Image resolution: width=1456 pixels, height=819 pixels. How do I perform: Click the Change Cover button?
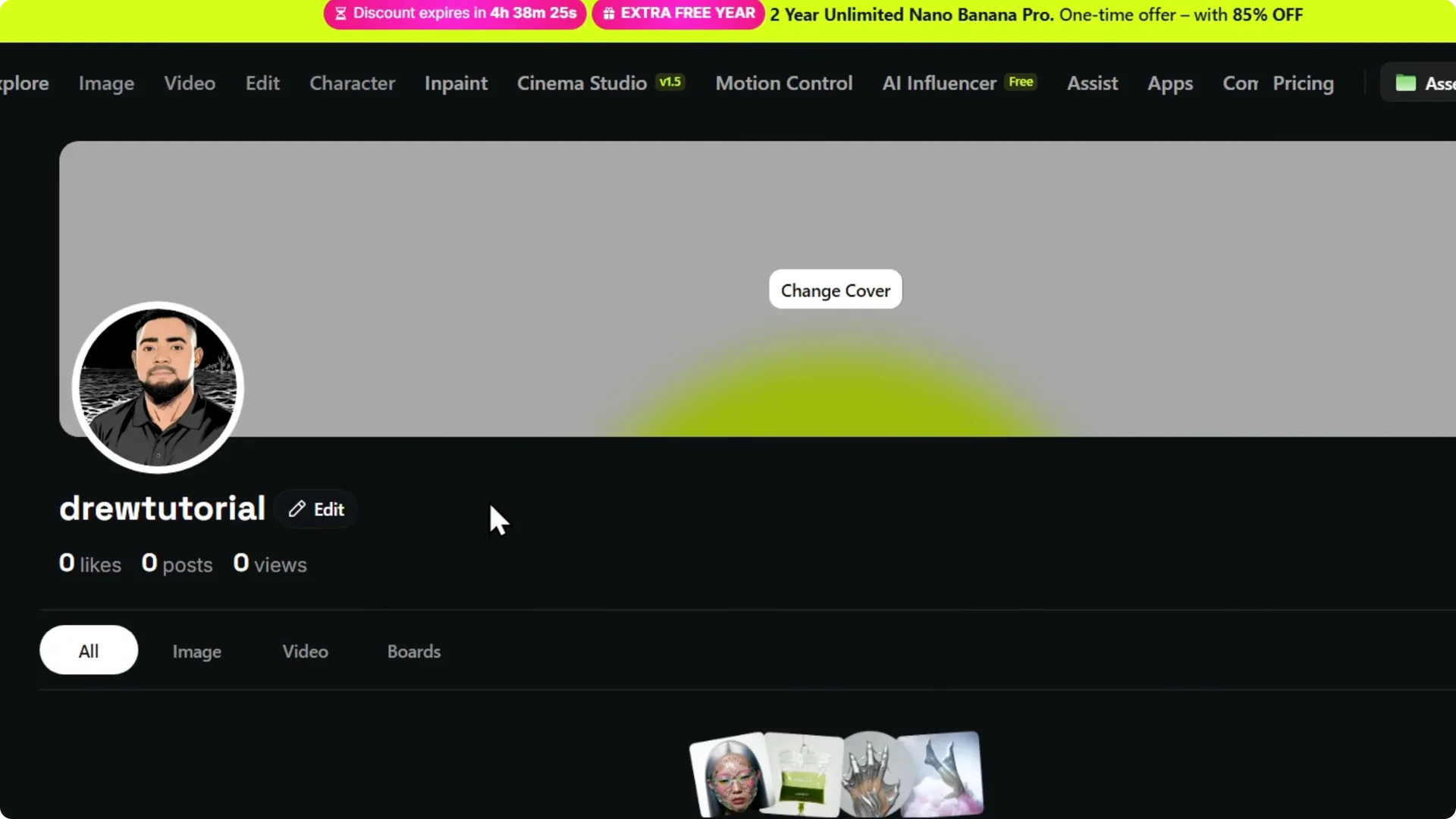[x=835, y=290]
